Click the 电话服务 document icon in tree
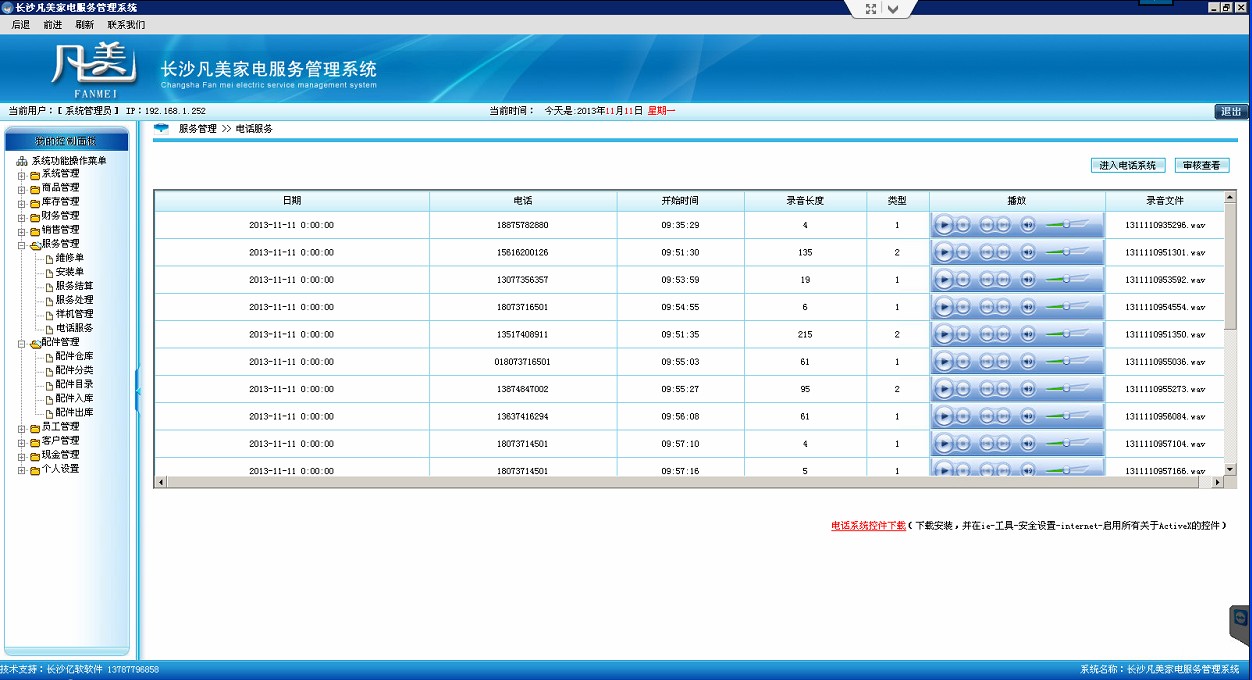Screen dimensions: 1252x680 (49, 328)
